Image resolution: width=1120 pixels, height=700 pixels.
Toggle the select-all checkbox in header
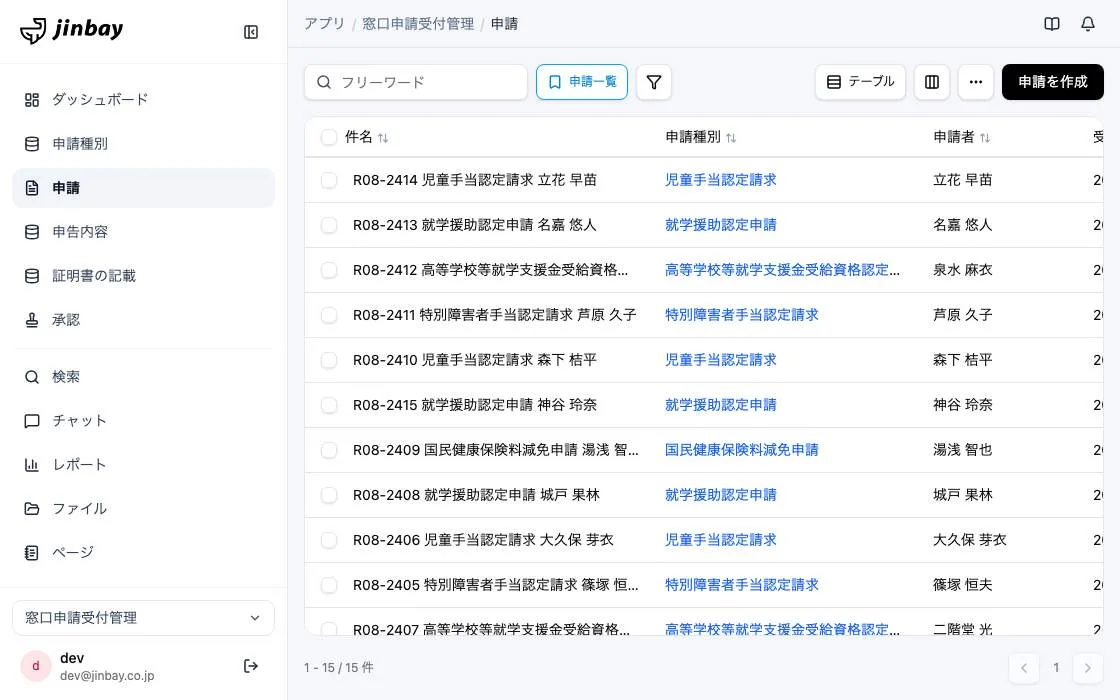coord(329,137)
